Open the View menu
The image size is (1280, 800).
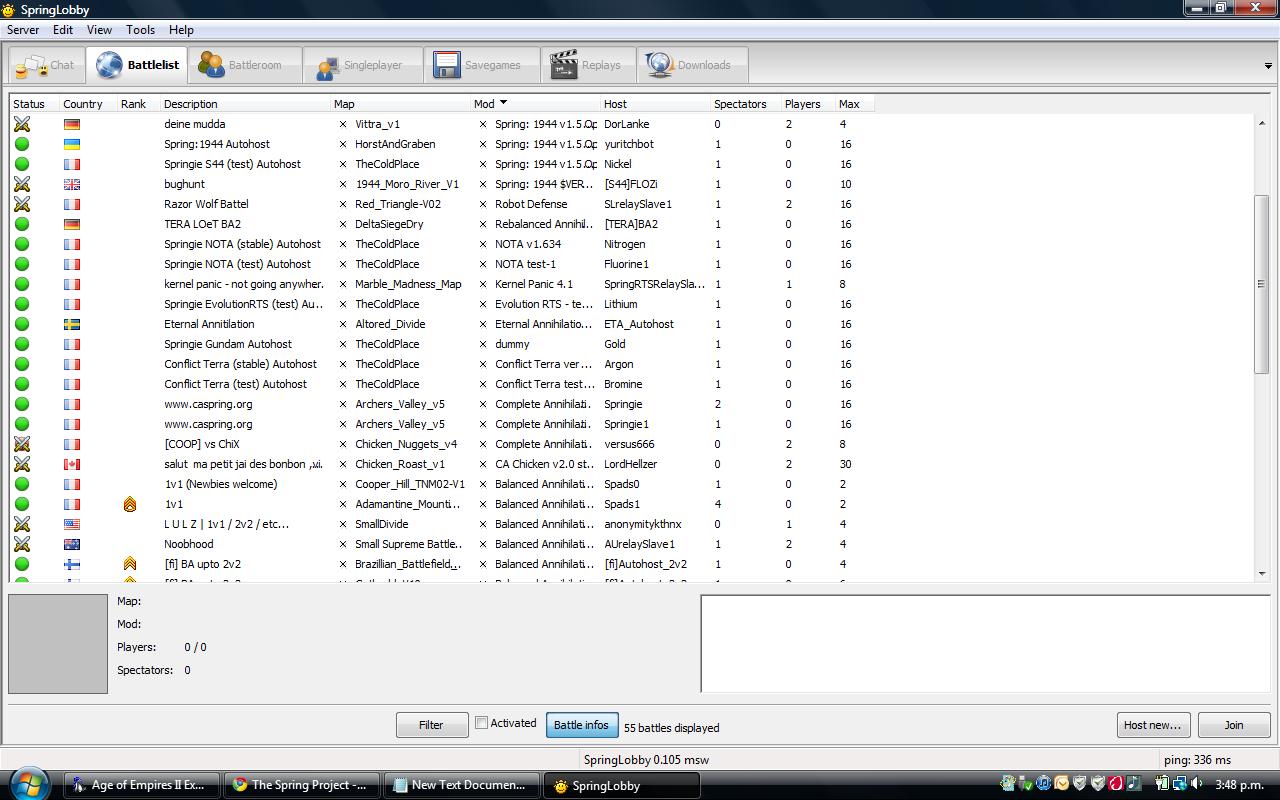click(99, 30)
